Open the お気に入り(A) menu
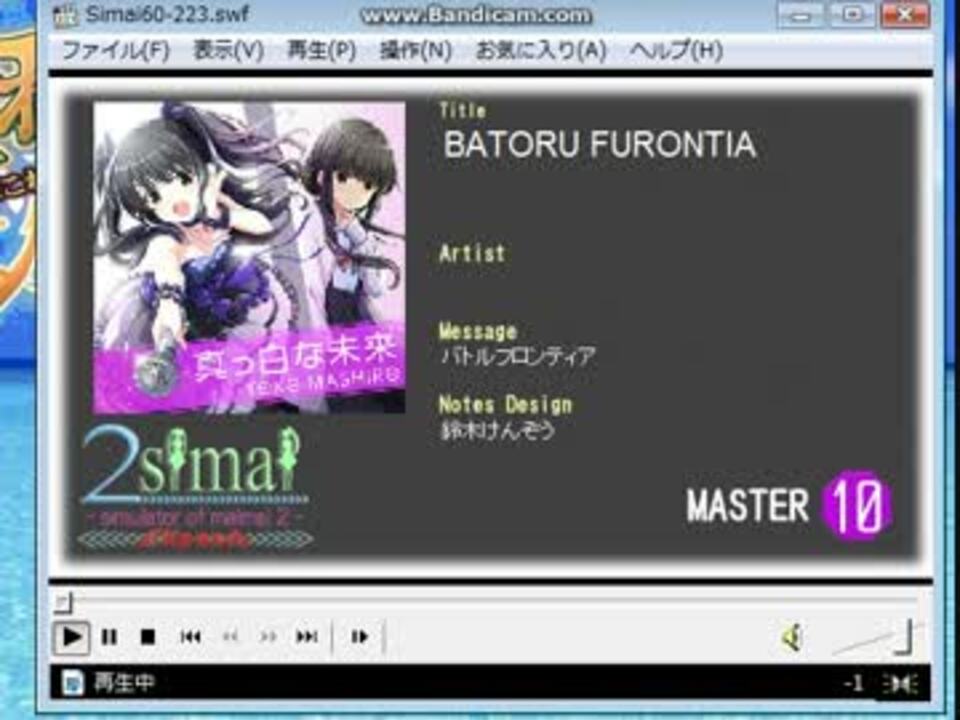960x720 pixels. tap(541, 50)
